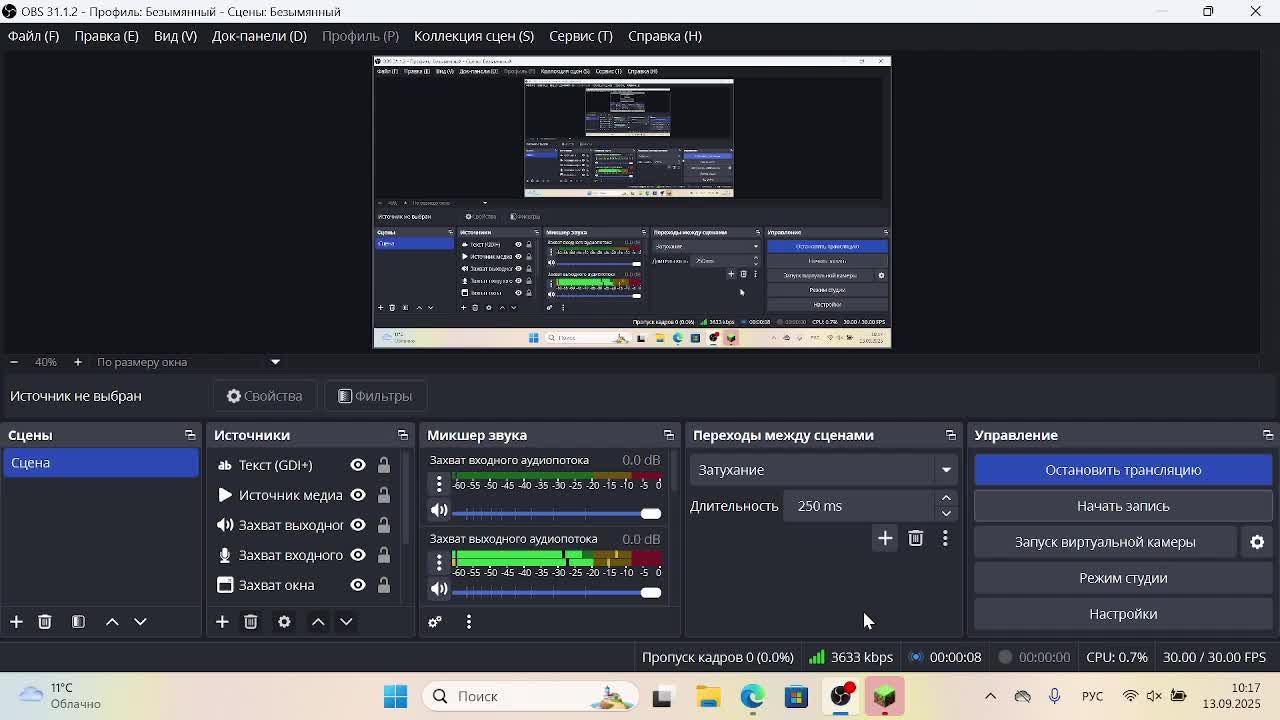Move scene up with the arrow icon
This screenshot has width=1280, height=720.
pos(112,622)
